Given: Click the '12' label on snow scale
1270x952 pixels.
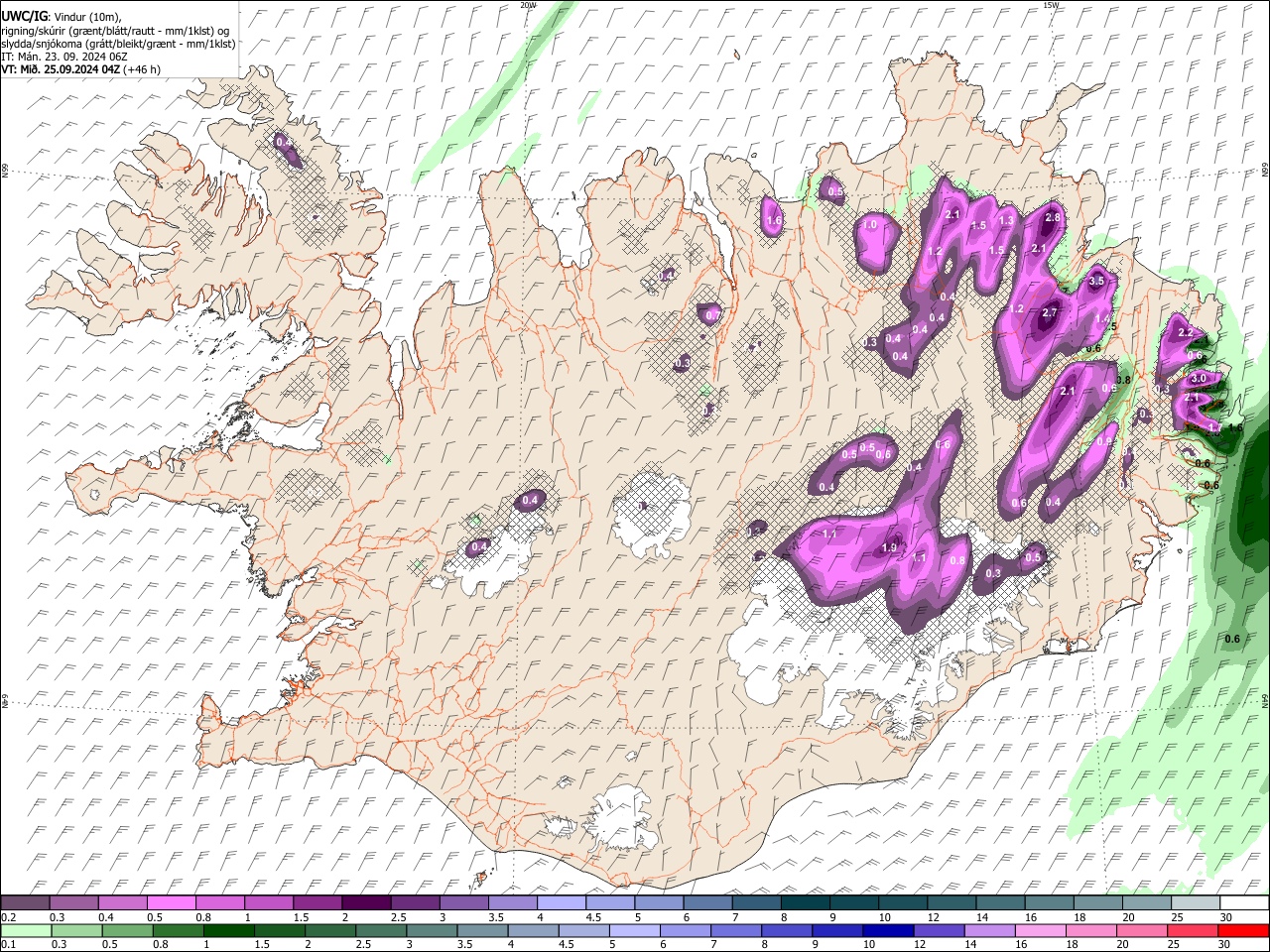Looking at the screenshot, I should tap(932, 917).
